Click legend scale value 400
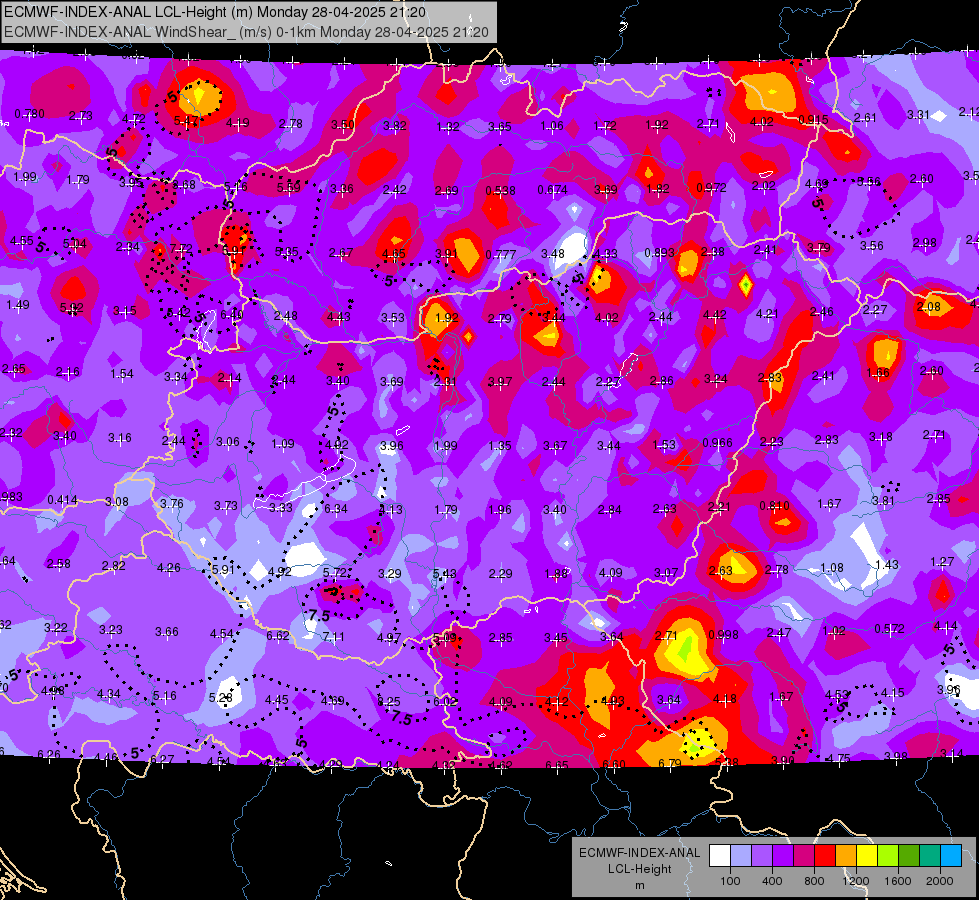The width and height of the screenshot is (979, 900). [x=772, y=881]
